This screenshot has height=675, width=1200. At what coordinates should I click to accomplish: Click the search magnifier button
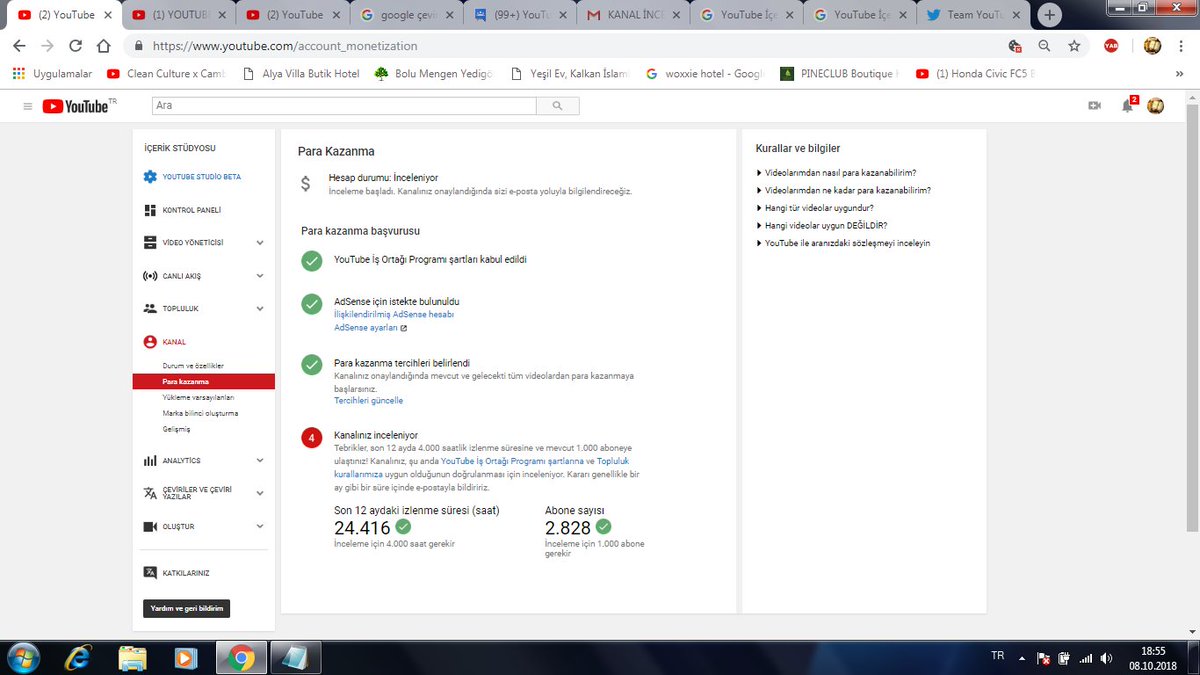pos(558,105)
